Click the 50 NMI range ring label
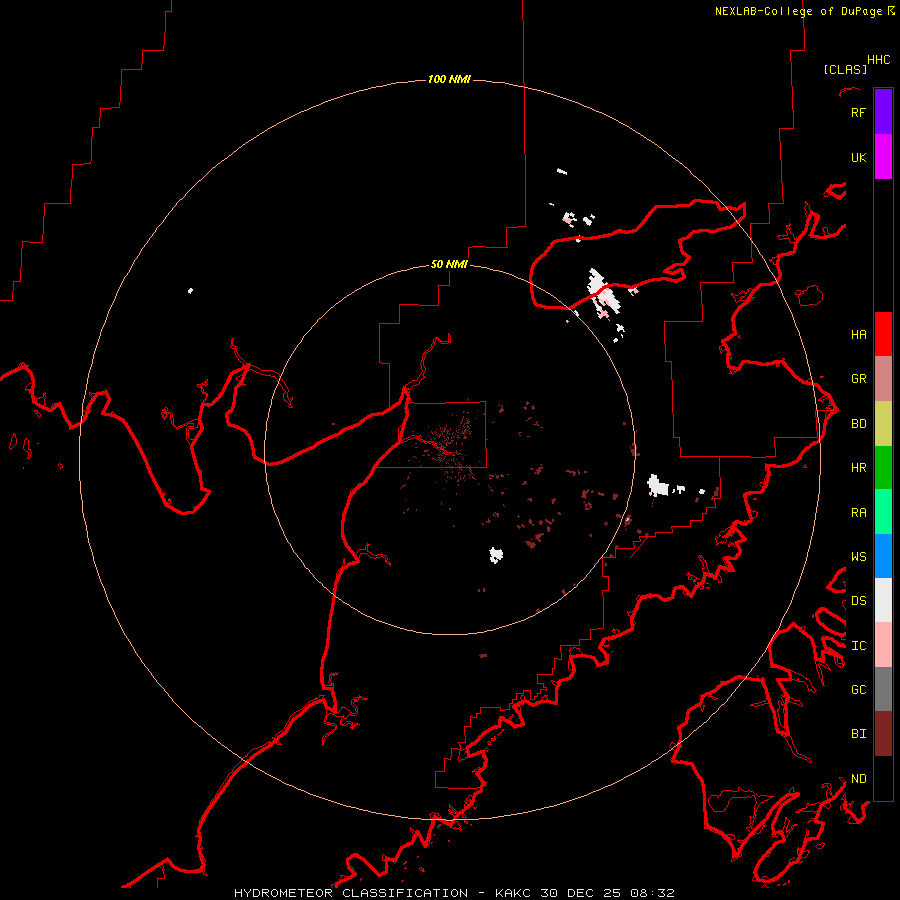This screenshot has width=900, height=900. click(x=449, y=264)
